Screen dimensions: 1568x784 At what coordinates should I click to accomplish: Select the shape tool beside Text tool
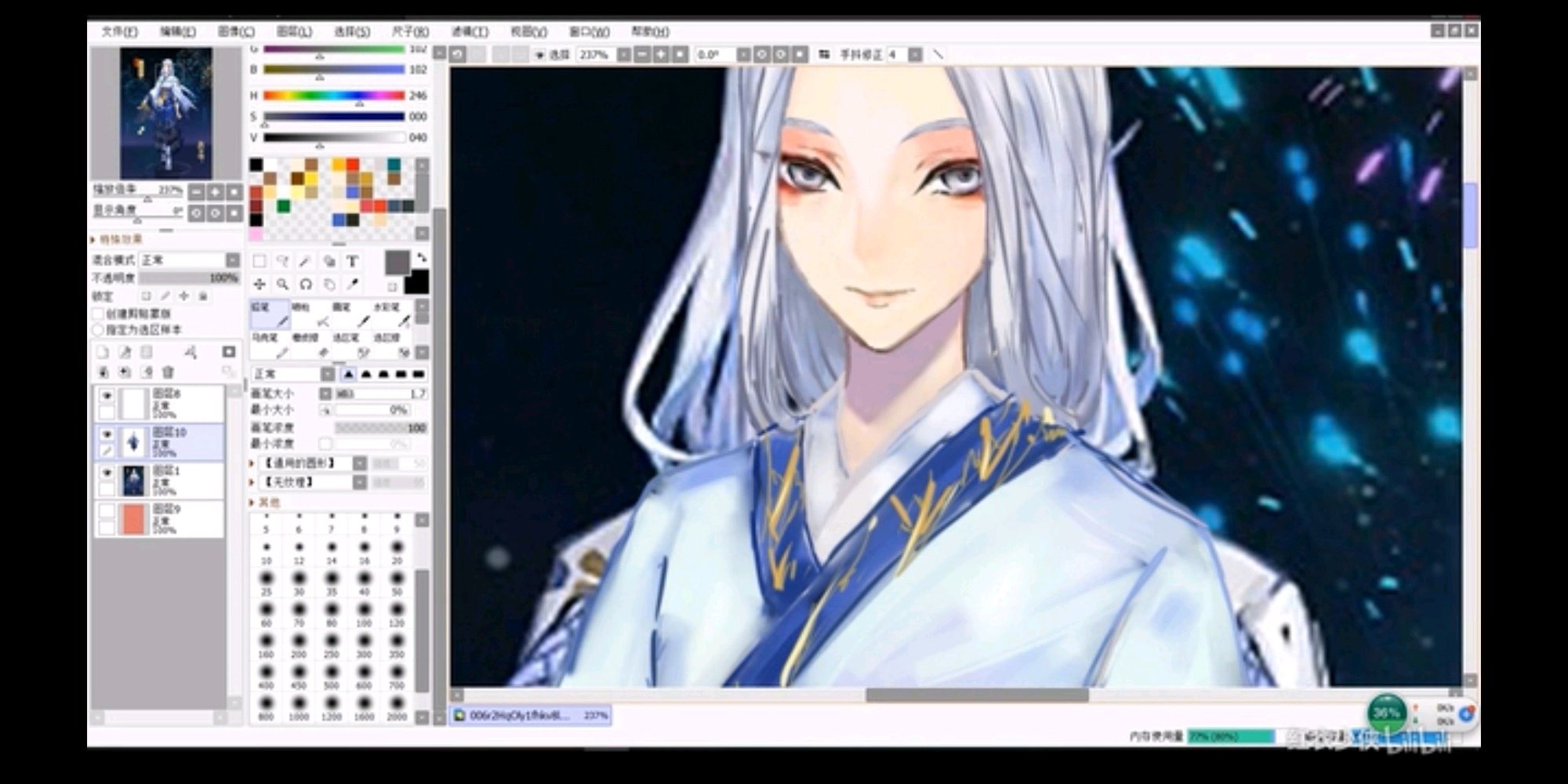click(x=329, y=261)
